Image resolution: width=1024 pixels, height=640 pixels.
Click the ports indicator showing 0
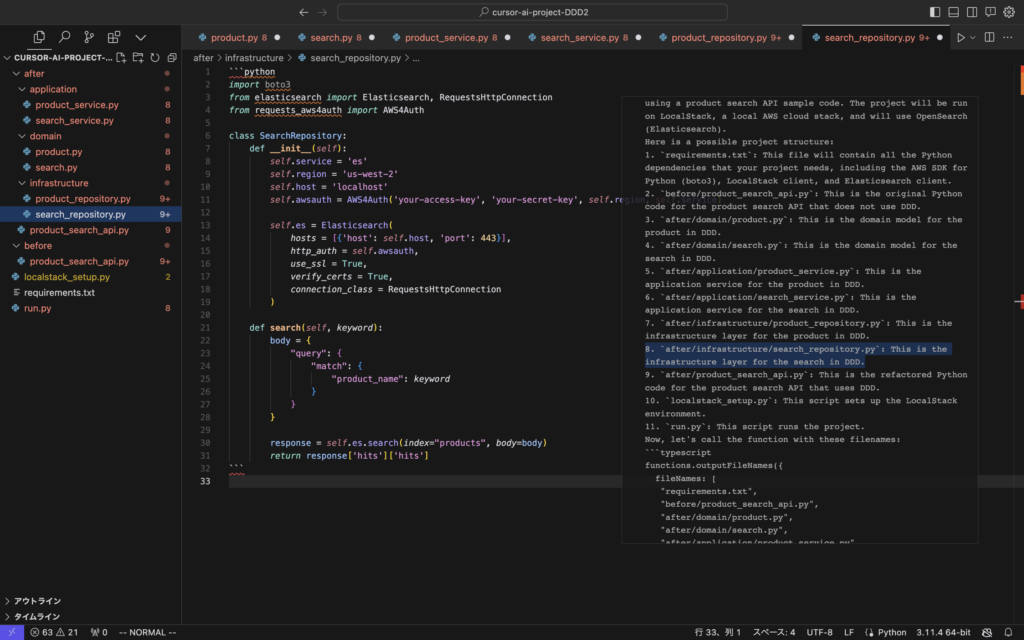(99, 632)
